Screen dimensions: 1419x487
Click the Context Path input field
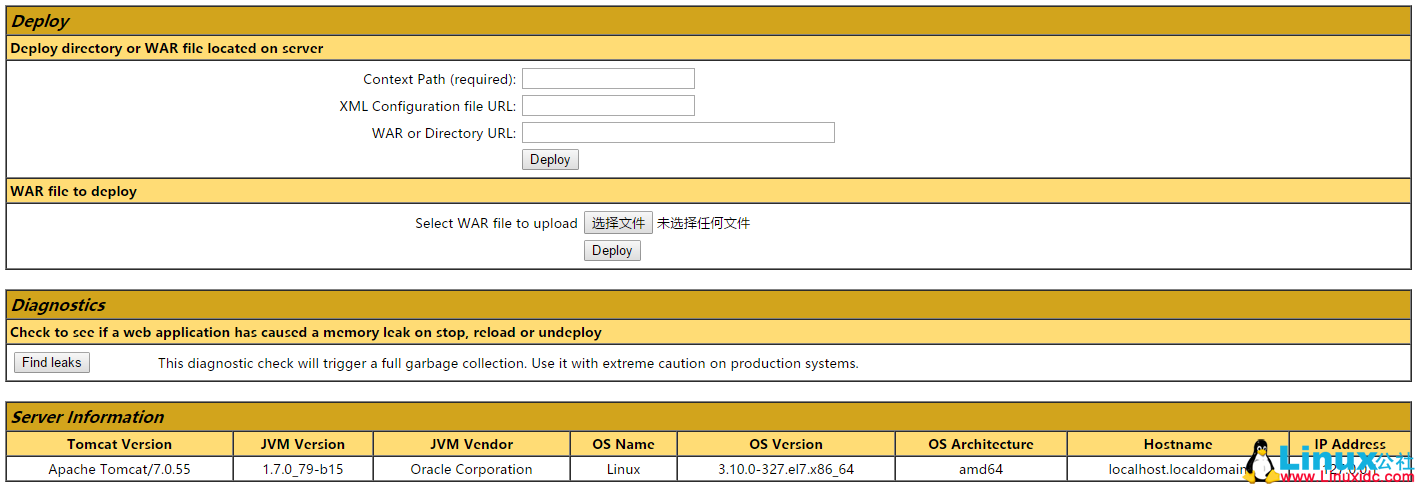[x=608, y=79]
